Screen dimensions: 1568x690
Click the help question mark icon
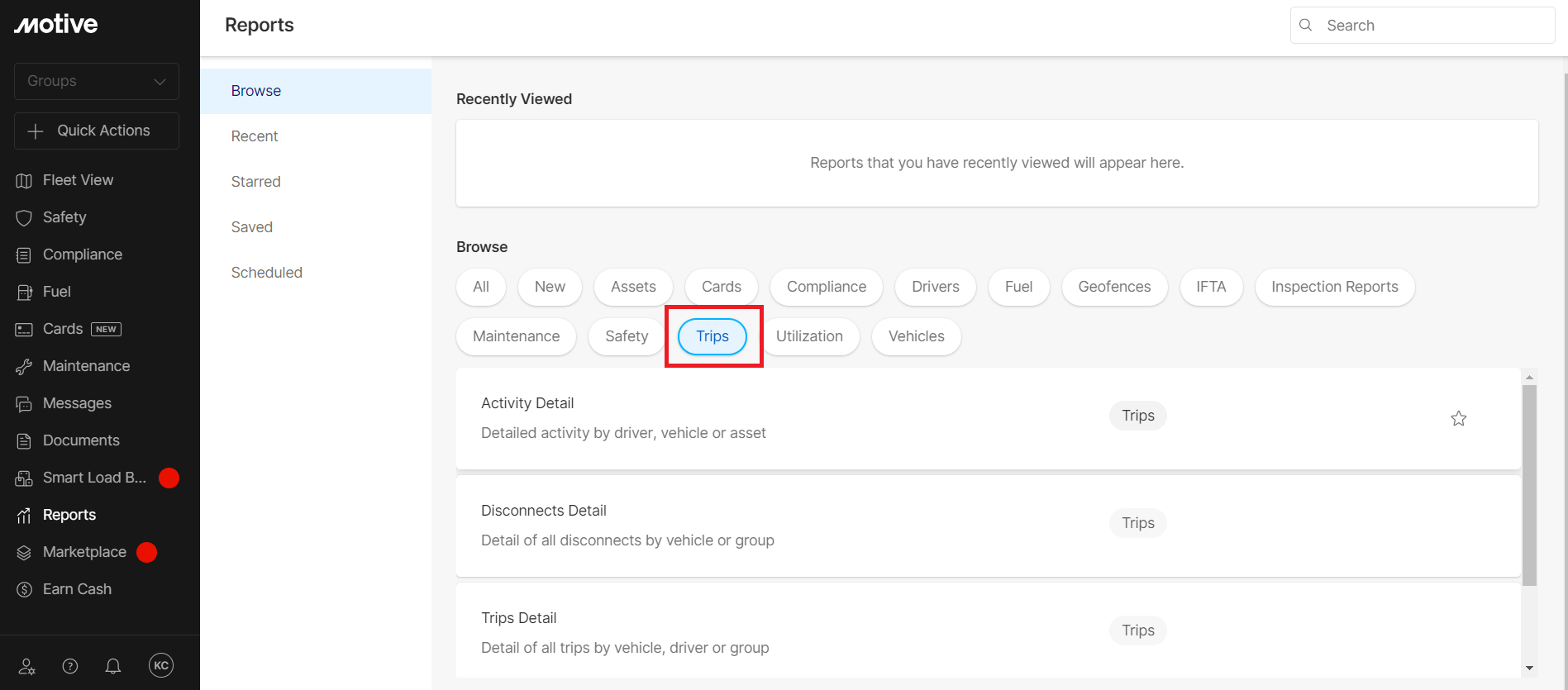coord(70,666)
